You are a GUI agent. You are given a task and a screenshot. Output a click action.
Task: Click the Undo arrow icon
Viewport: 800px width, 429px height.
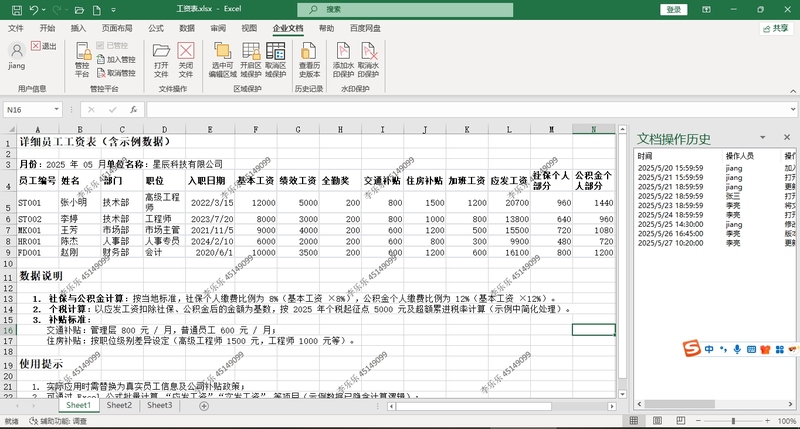pyautogui.click(x=34, y=10)
